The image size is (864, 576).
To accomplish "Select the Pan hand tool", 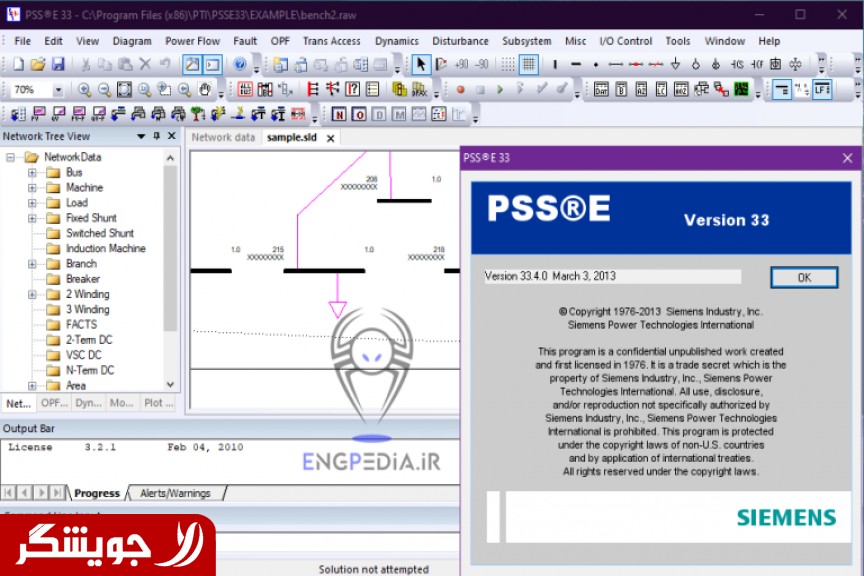I will pos(204,90).
